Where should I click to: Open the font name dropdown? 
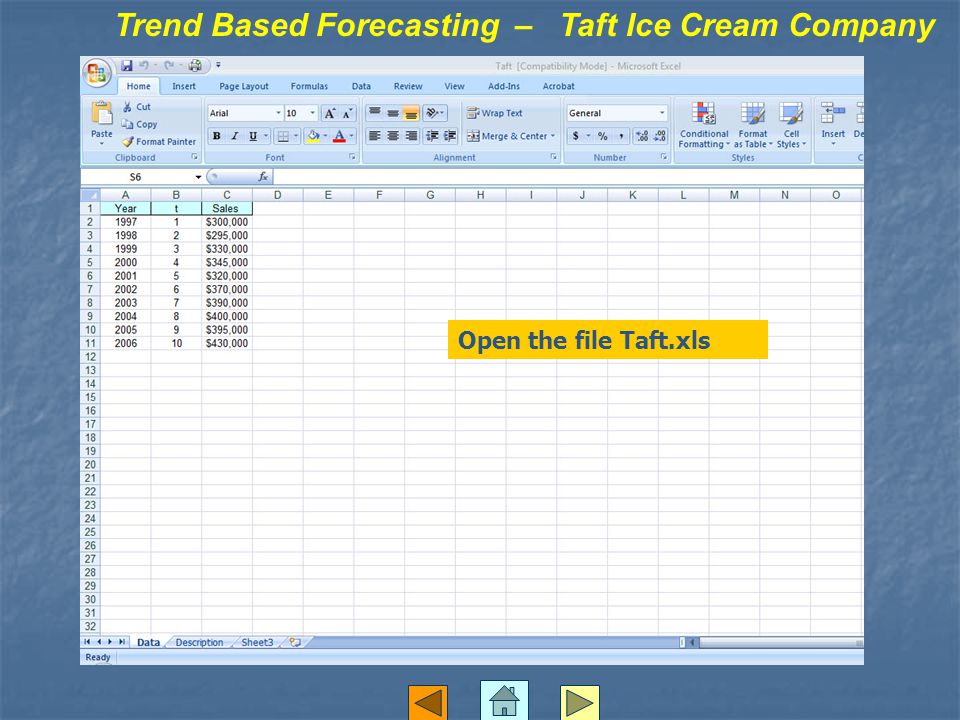coord(279,113)
